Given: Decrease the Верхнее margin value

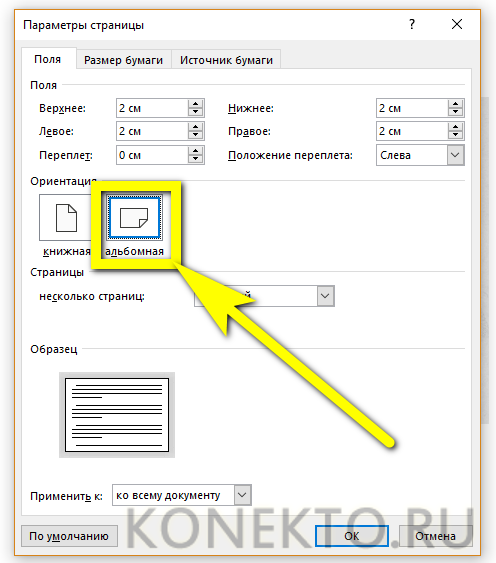Looking at the screenshot, I should pyautogui.click(x=195, y=112).
